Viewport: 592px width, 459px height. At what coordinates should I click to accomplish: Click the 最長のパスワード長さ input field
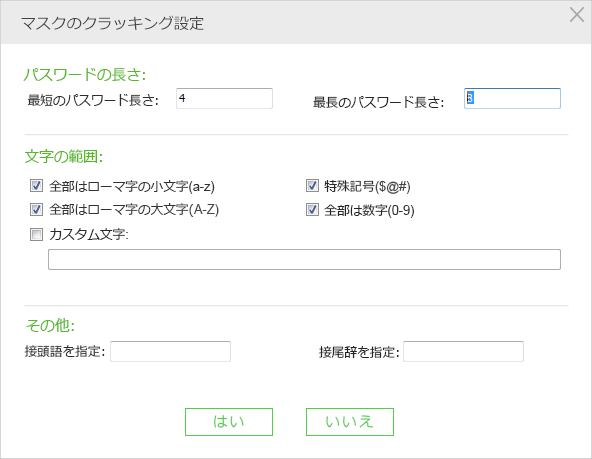(x=512, y=99)
